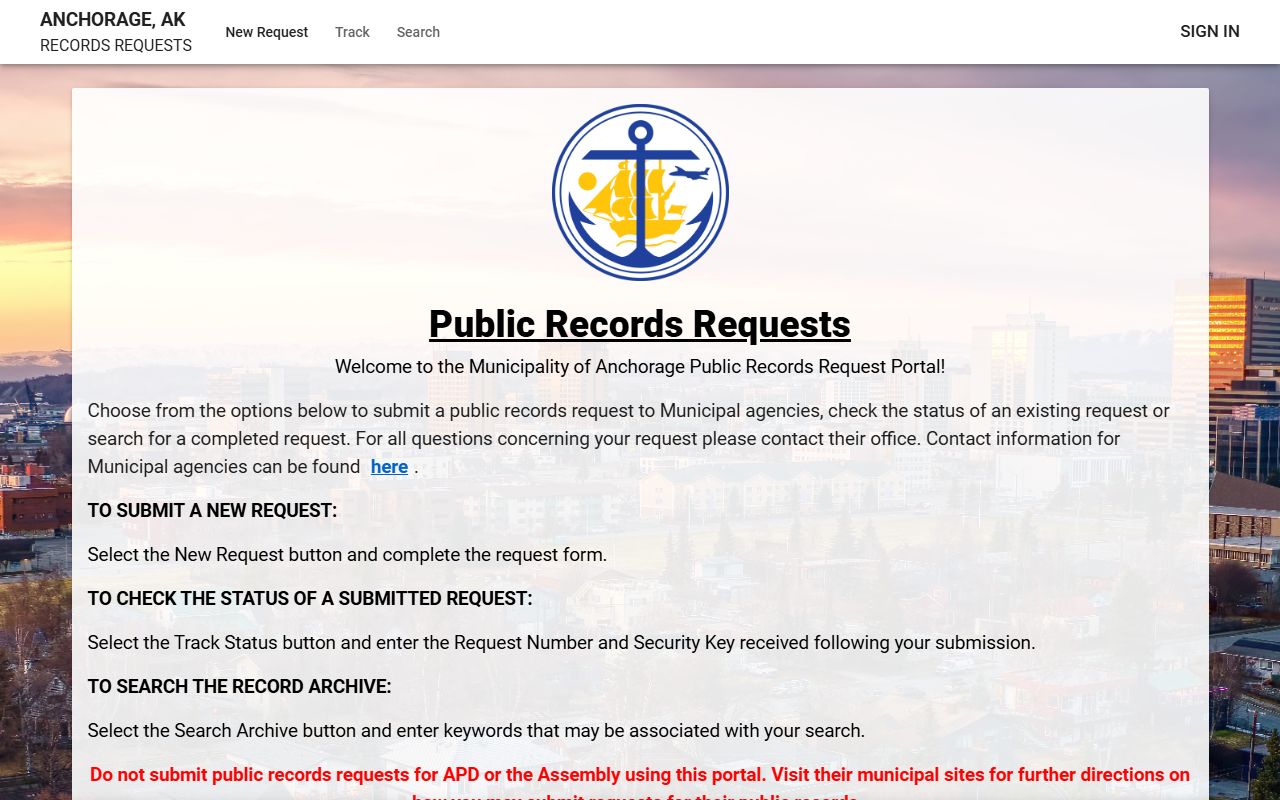
Task: Open the 'here' contact information link
Action: [x=389, y=466]
